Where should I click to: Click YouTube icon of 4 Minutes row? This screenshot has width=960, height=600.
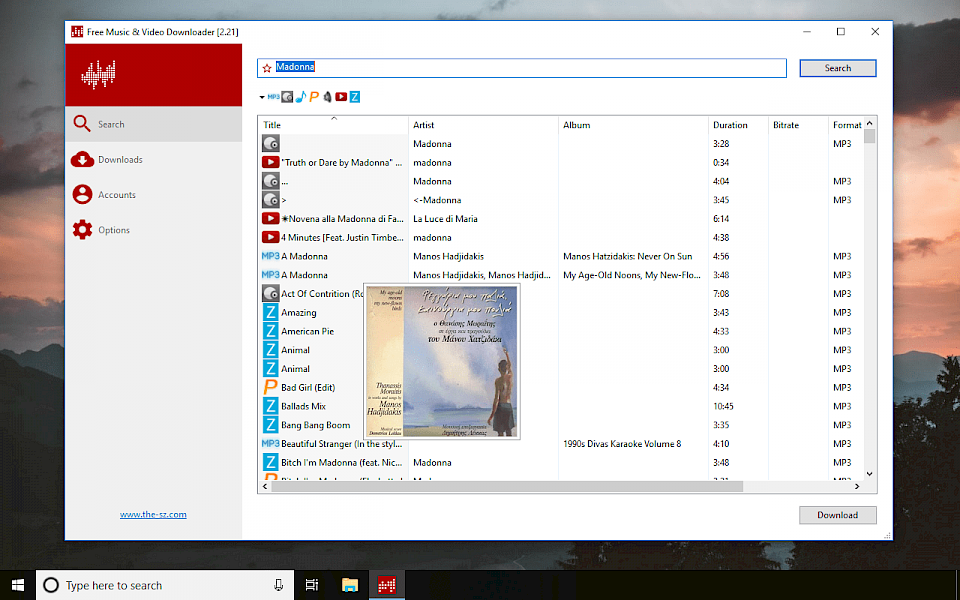pos(270,238)
